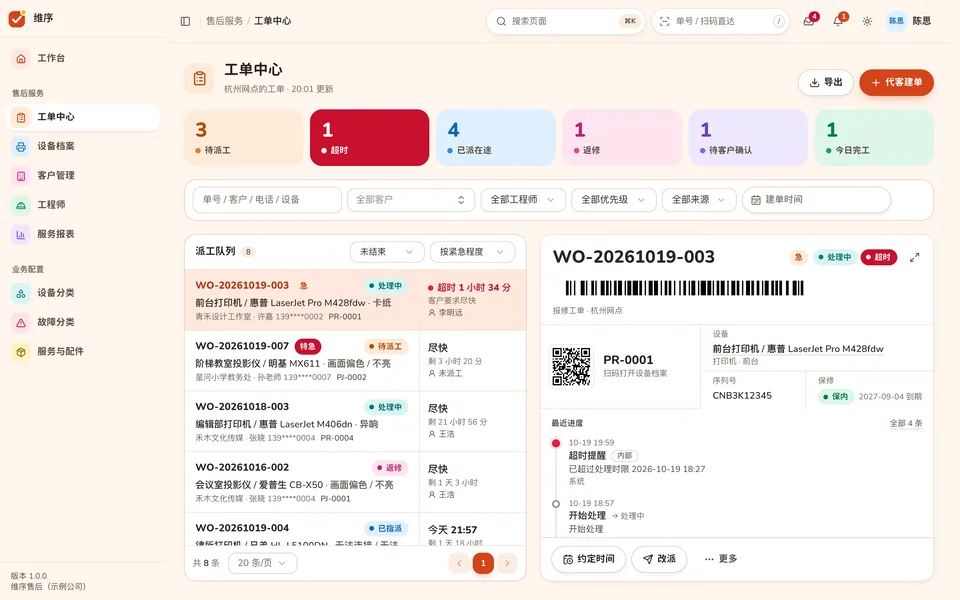
Task: Focus the 建单时间 date field
Action: pyautogui.click(x=816, y=200)
